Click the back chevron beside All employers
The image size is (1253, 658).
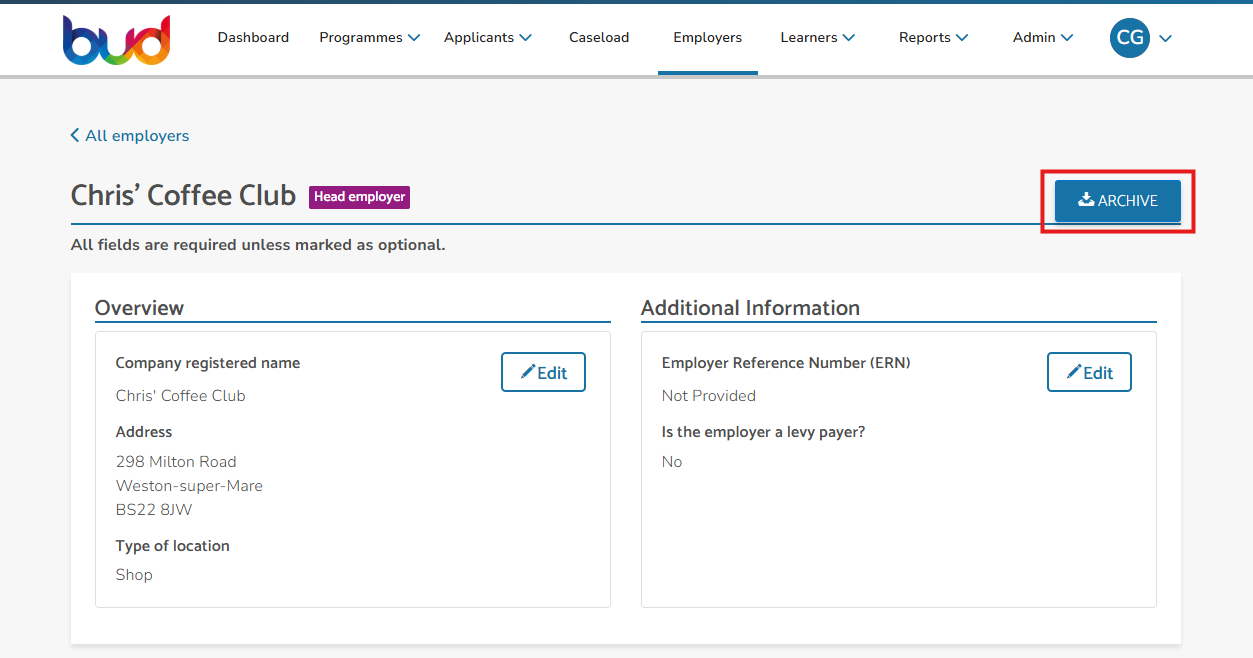pos(75,136)
